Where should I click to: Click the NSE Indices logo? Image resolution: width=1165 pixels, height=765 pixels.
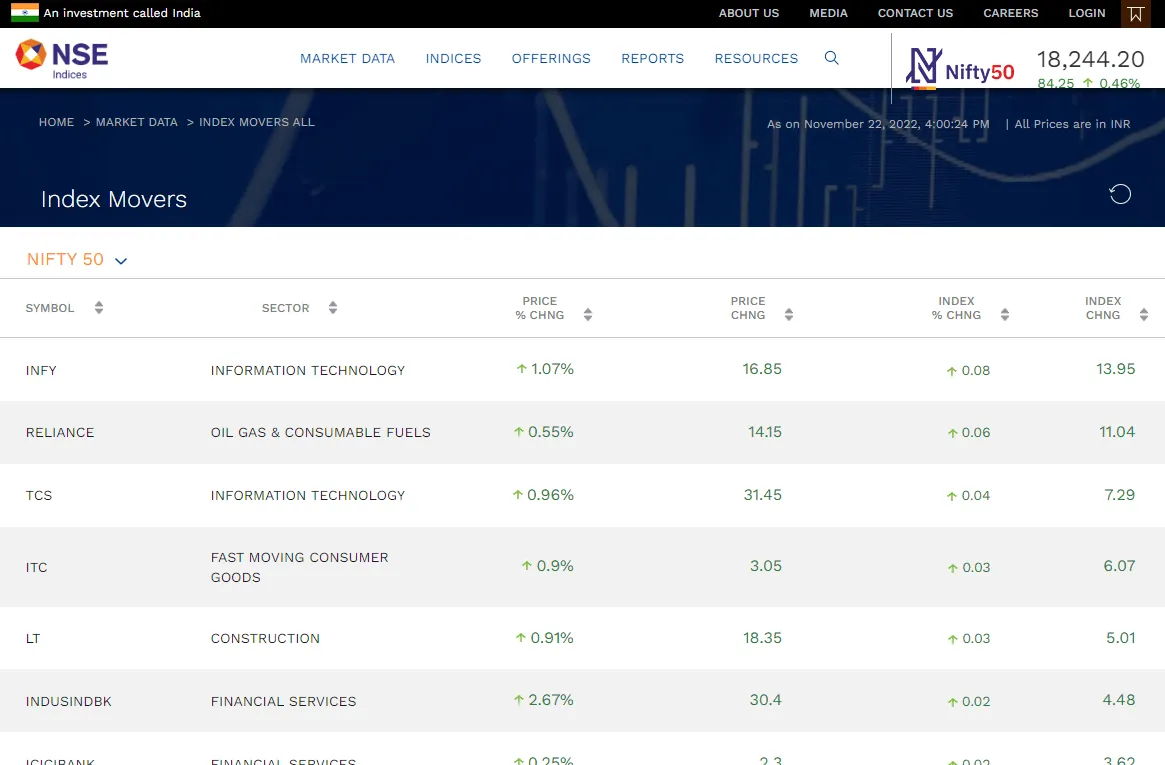point(62,58)
